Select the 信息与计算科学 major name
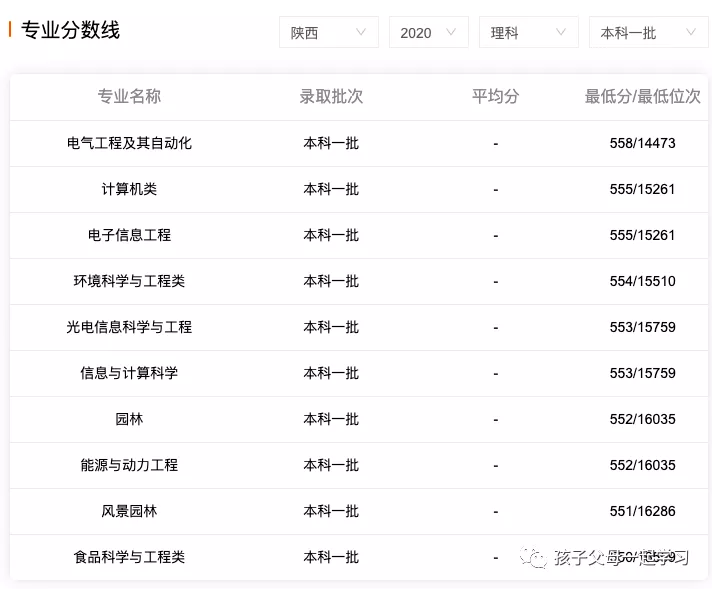 129,373
